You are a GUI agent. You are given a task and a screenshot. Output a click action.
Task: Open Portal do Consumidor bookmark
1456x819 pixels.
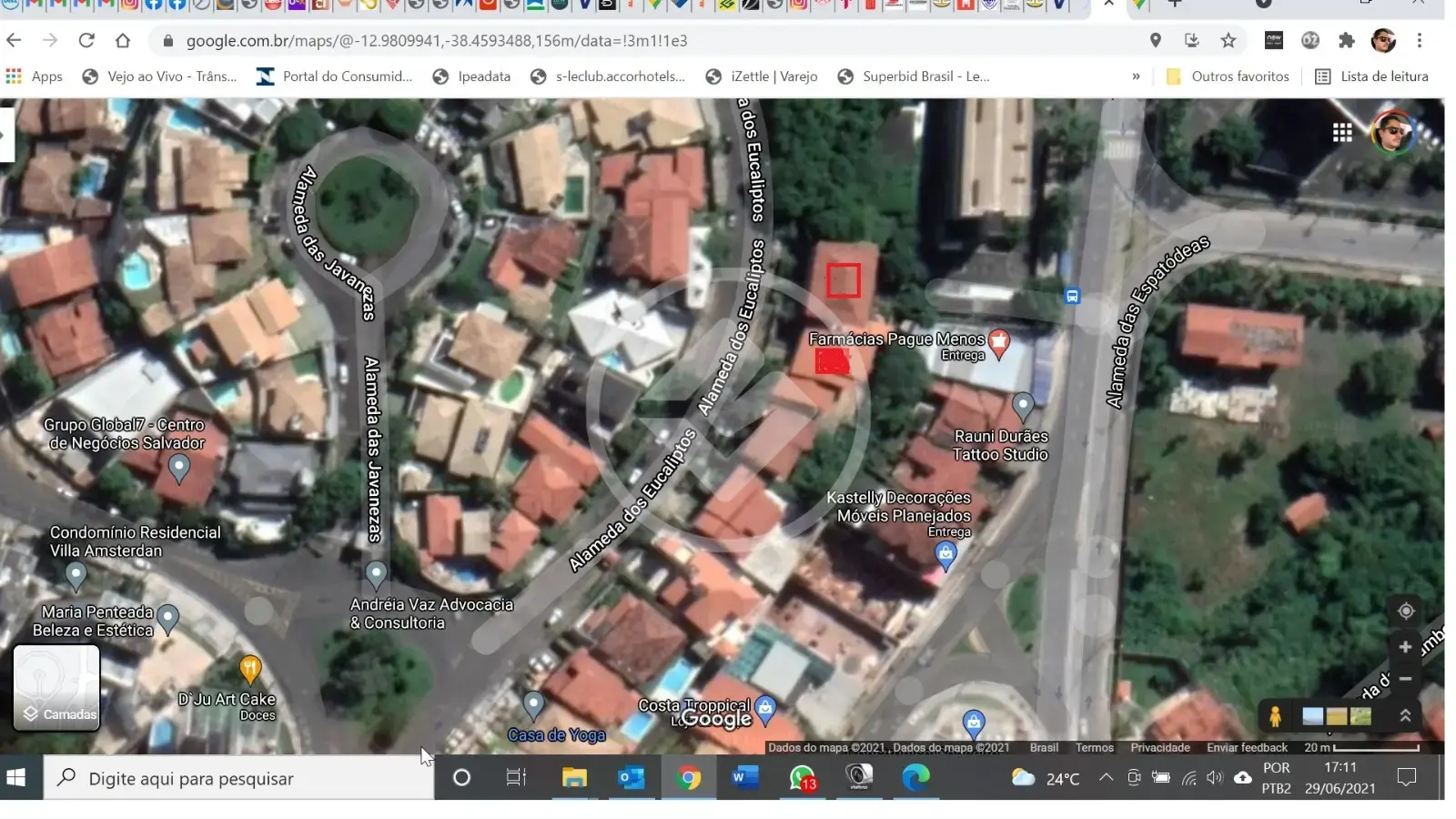[x=334, y=76]
